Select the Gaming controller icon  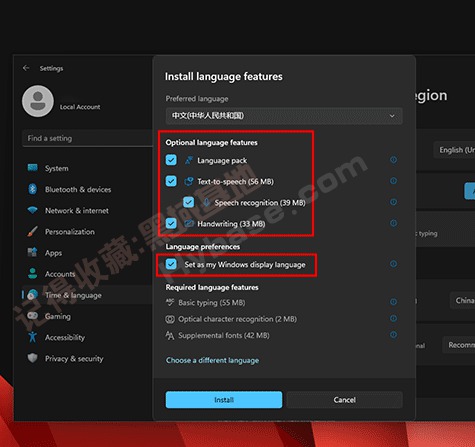[32, 315]
